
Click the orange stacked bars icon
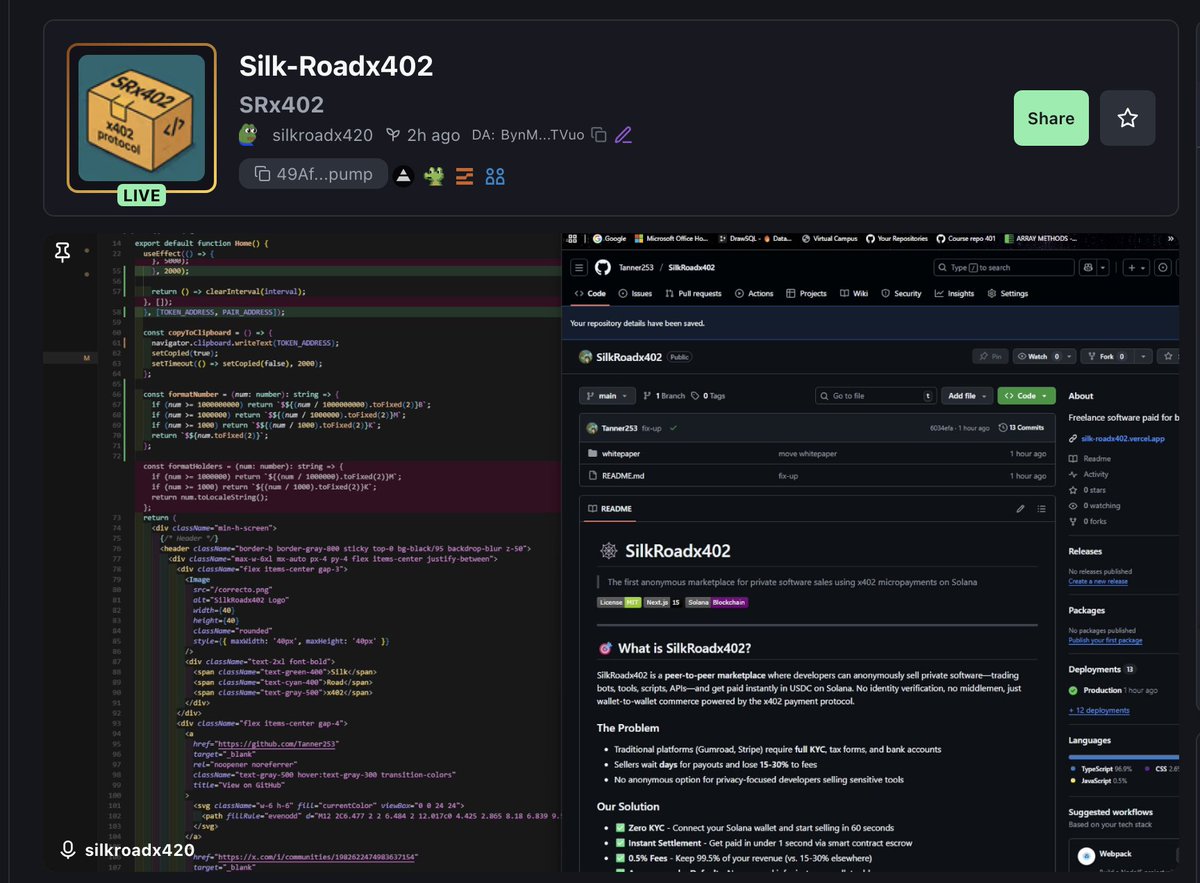tap(464, 176)
